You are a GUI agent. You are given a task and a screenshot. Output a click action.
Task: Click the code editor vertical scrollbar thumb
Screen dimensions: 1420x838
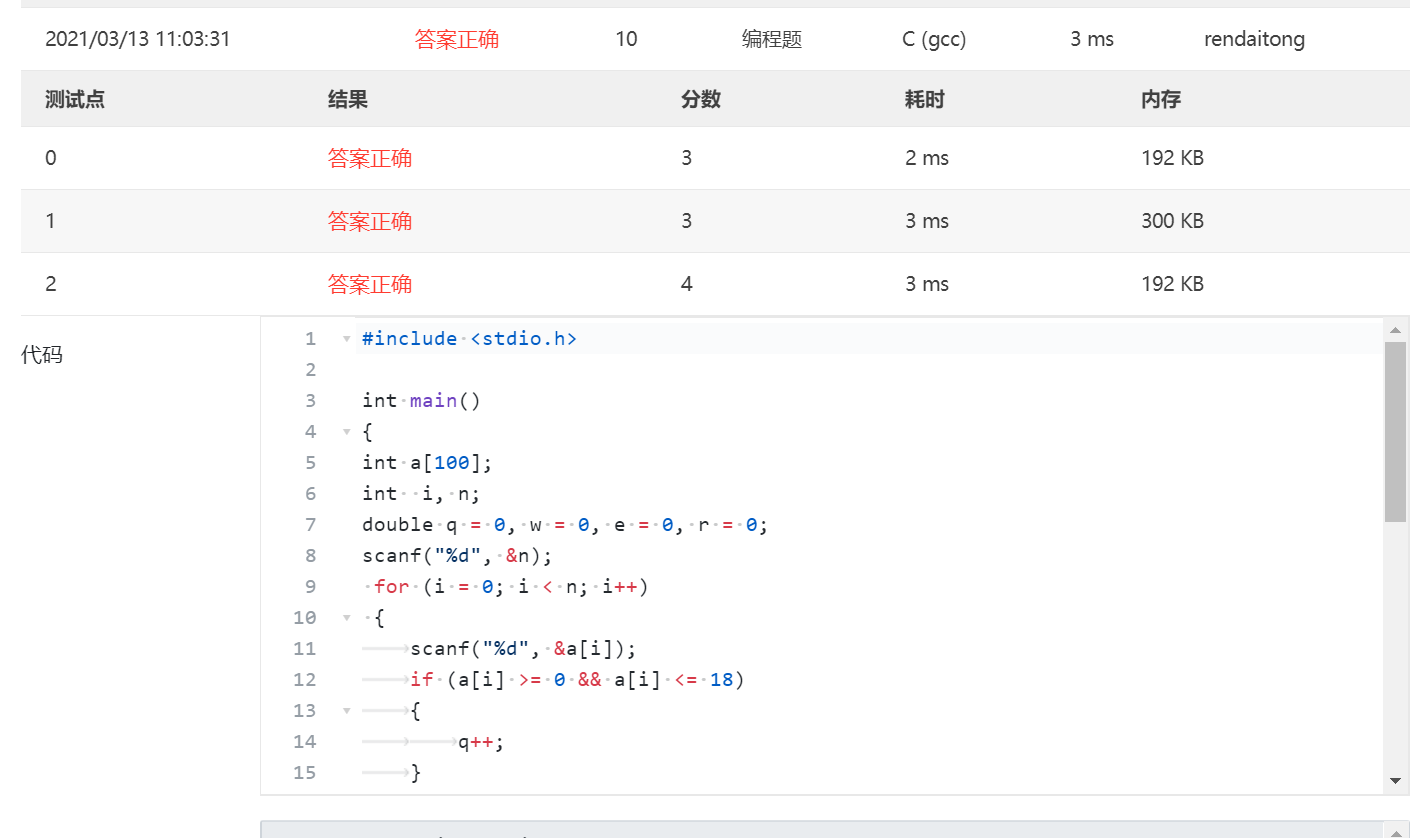pyautogui.click(x=1395, y=432)
